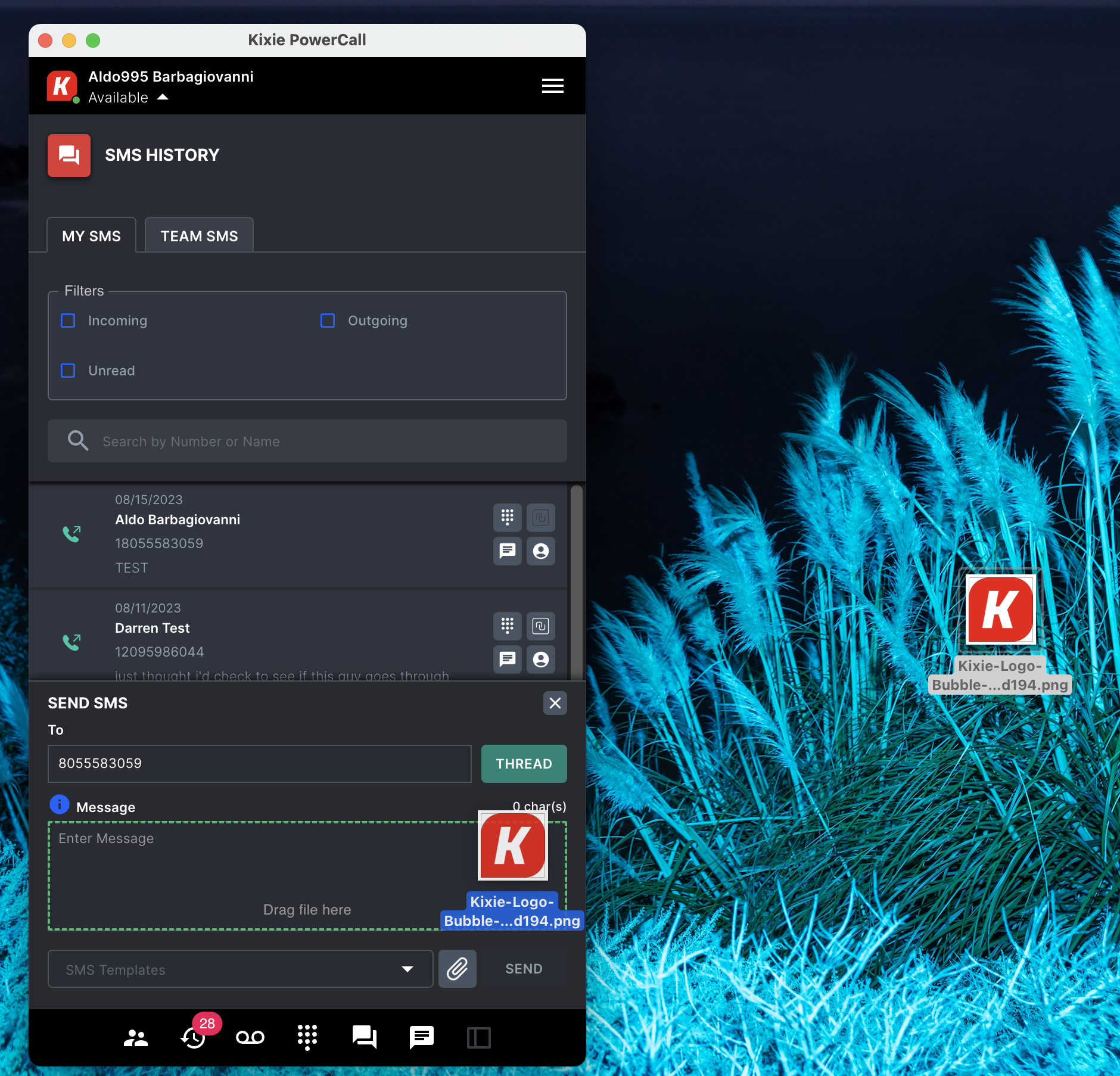The height and width of the screenshot is (1076, 1120).
Task: Open call history with 28 badge
Action: (x=193, y=1038)
